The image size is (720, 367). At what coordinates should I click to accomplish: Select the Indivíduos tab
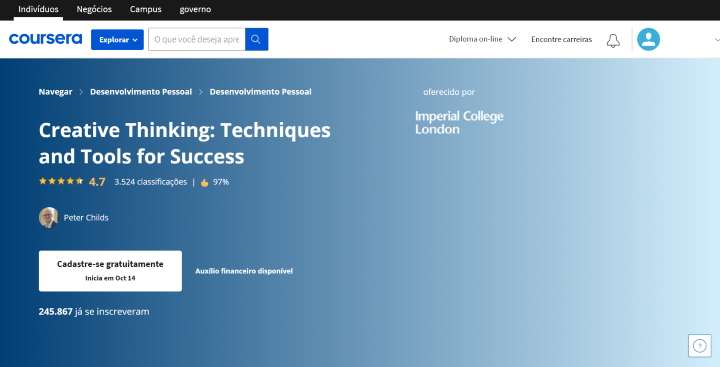tap(38, 9)
